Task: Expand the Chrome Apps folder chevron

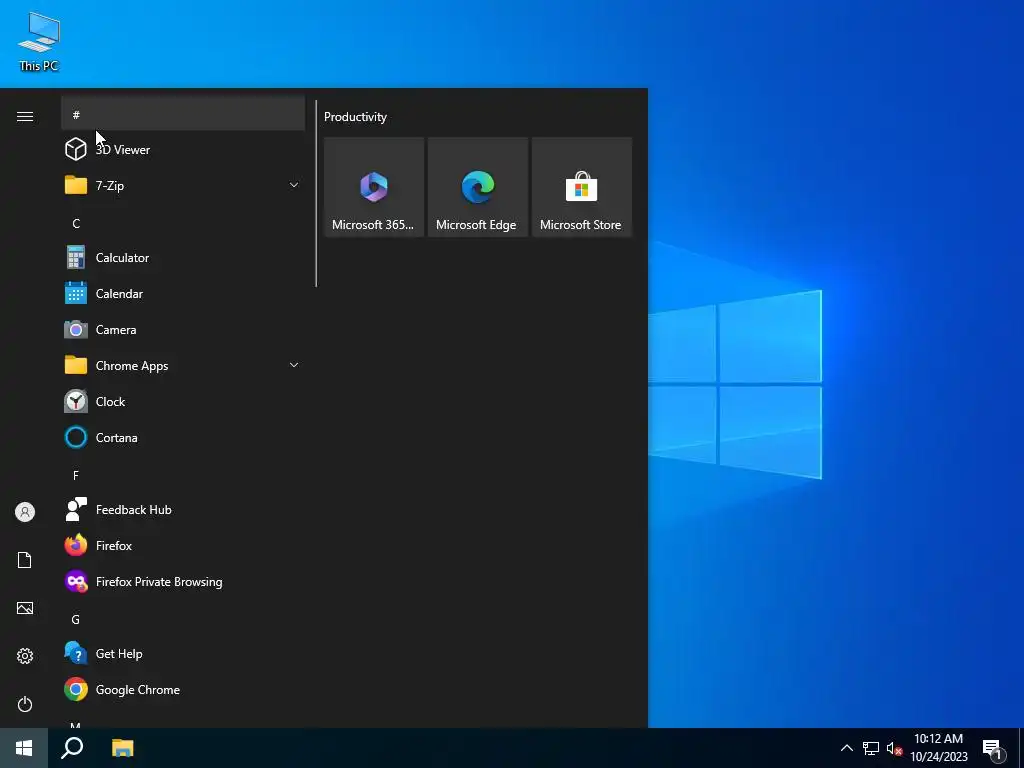Action: point(294,365)
